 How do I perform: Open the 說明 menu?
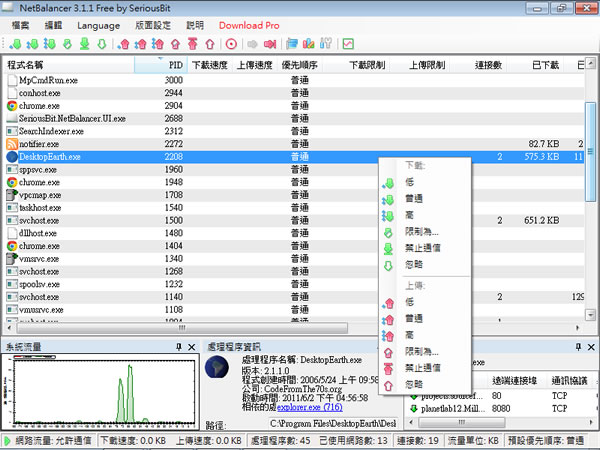click(x=195, y=26)
